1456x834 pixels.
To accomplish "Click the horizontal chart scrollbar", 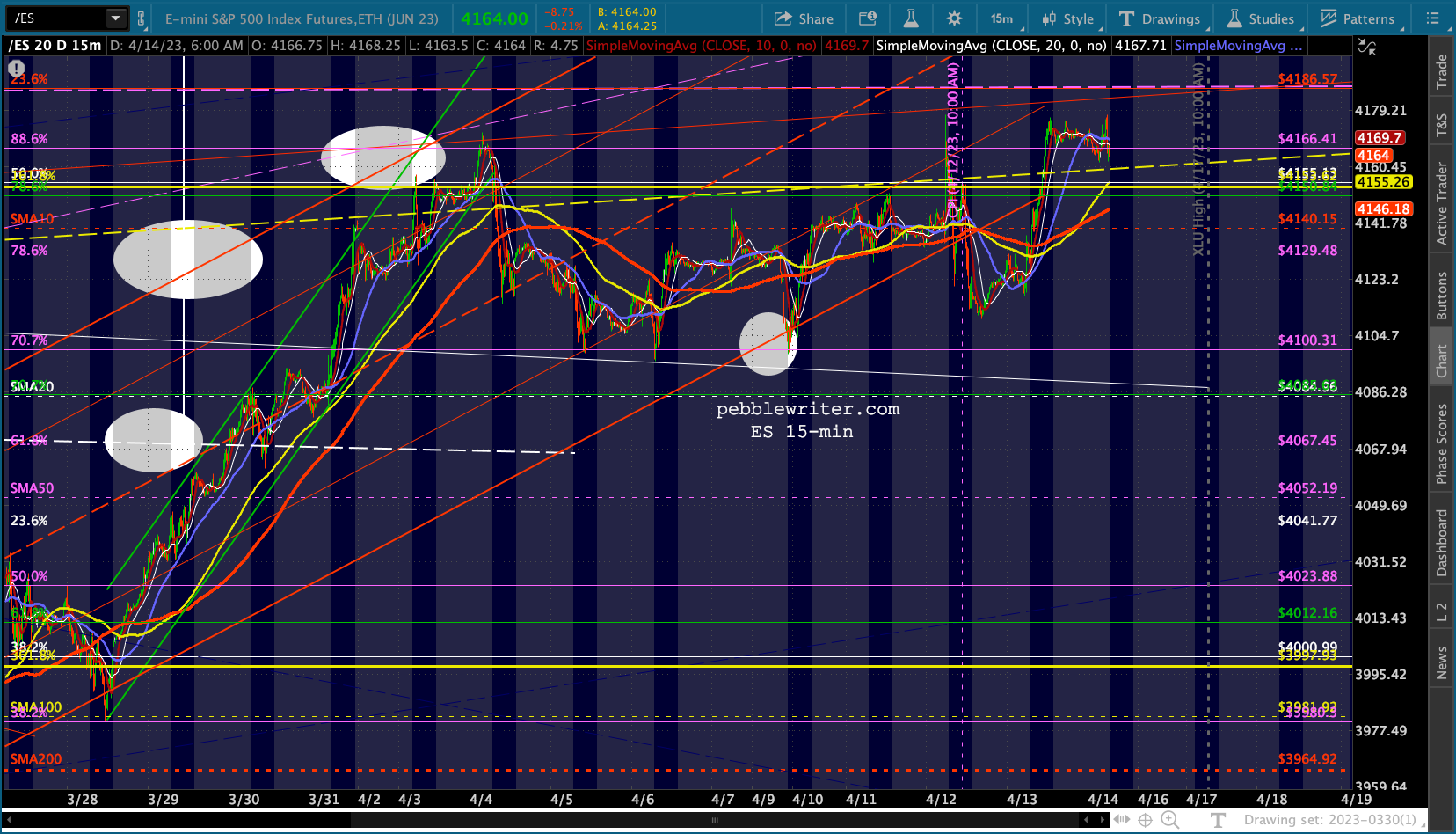I will pos(715,820).
